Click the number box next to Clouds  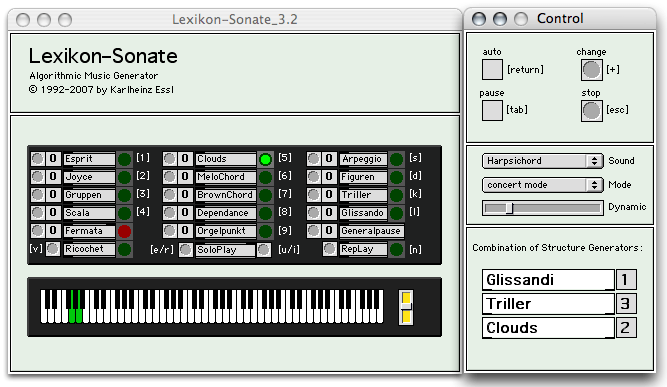tap(185, 159)
